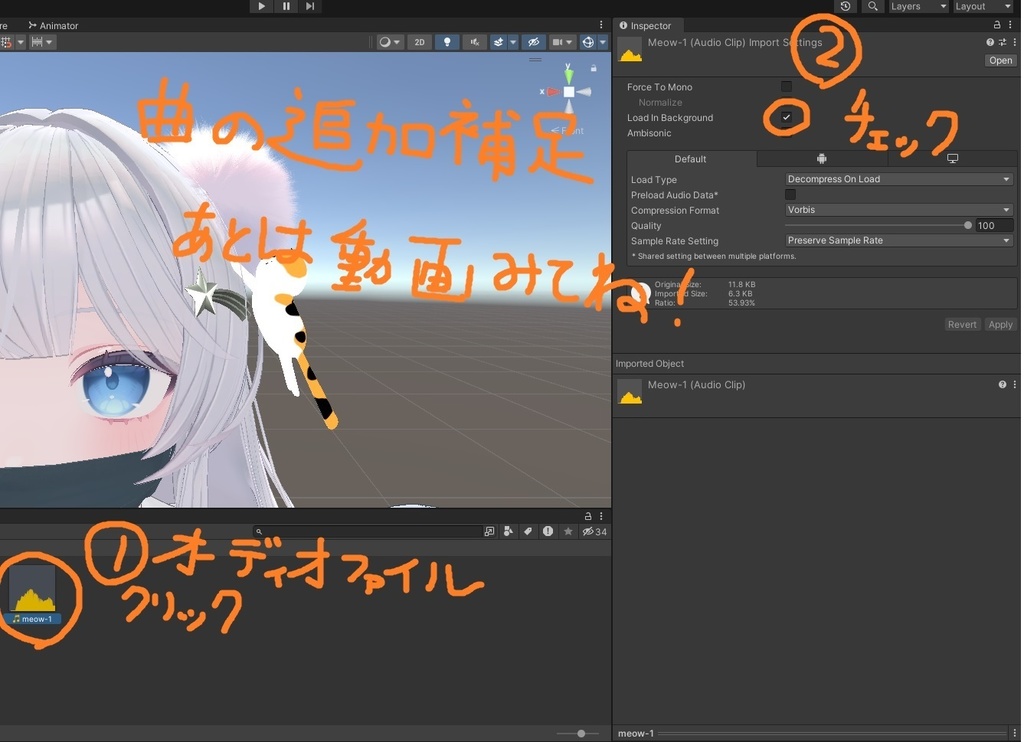
Task: Click the Play button to enter Play mode
Action: (260, 6)
